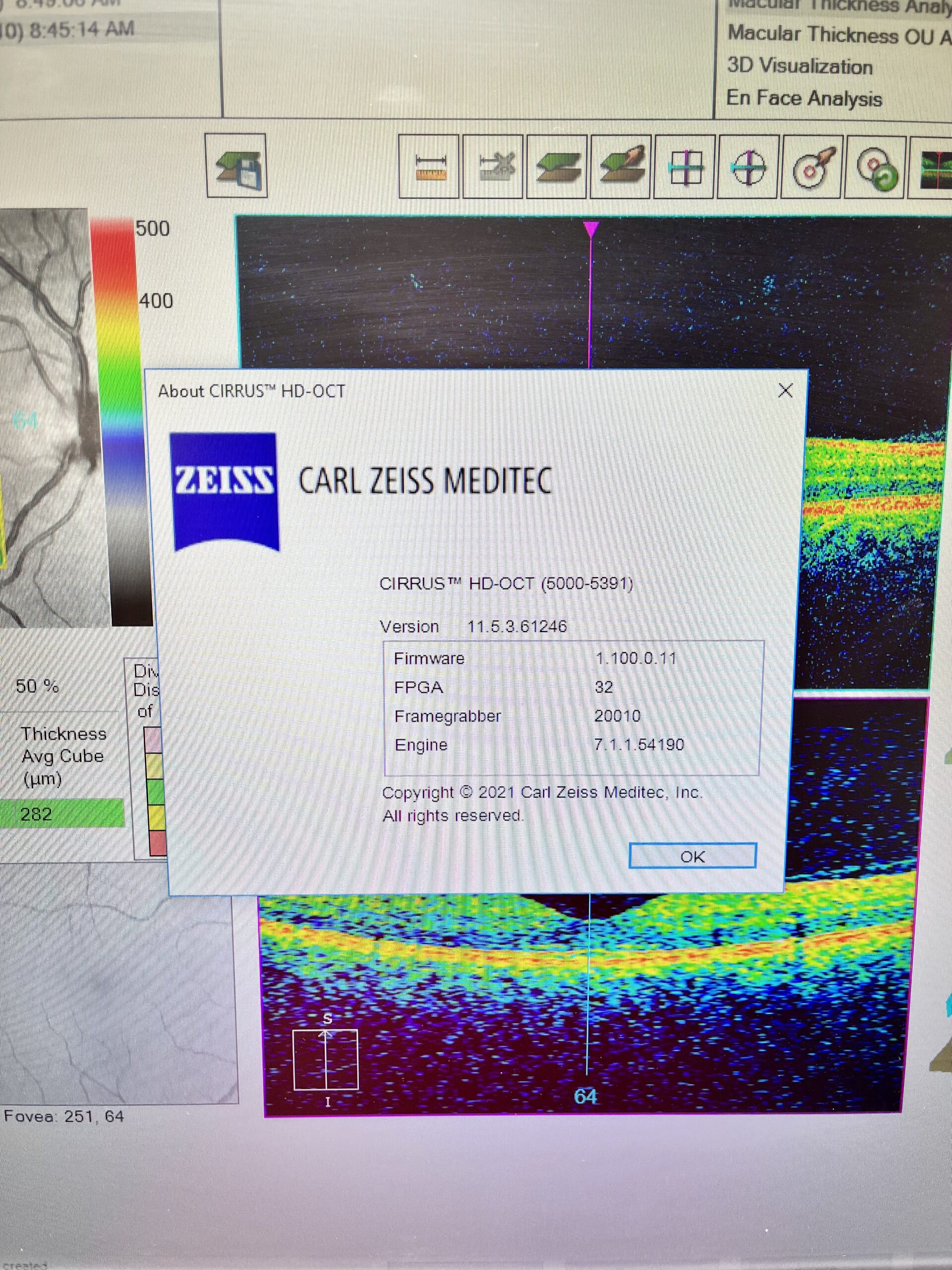The width and height of the screenshot is (952, 1270).
Task: Click the Thickness Avg Cube value 282
Action: pos(36,814)
